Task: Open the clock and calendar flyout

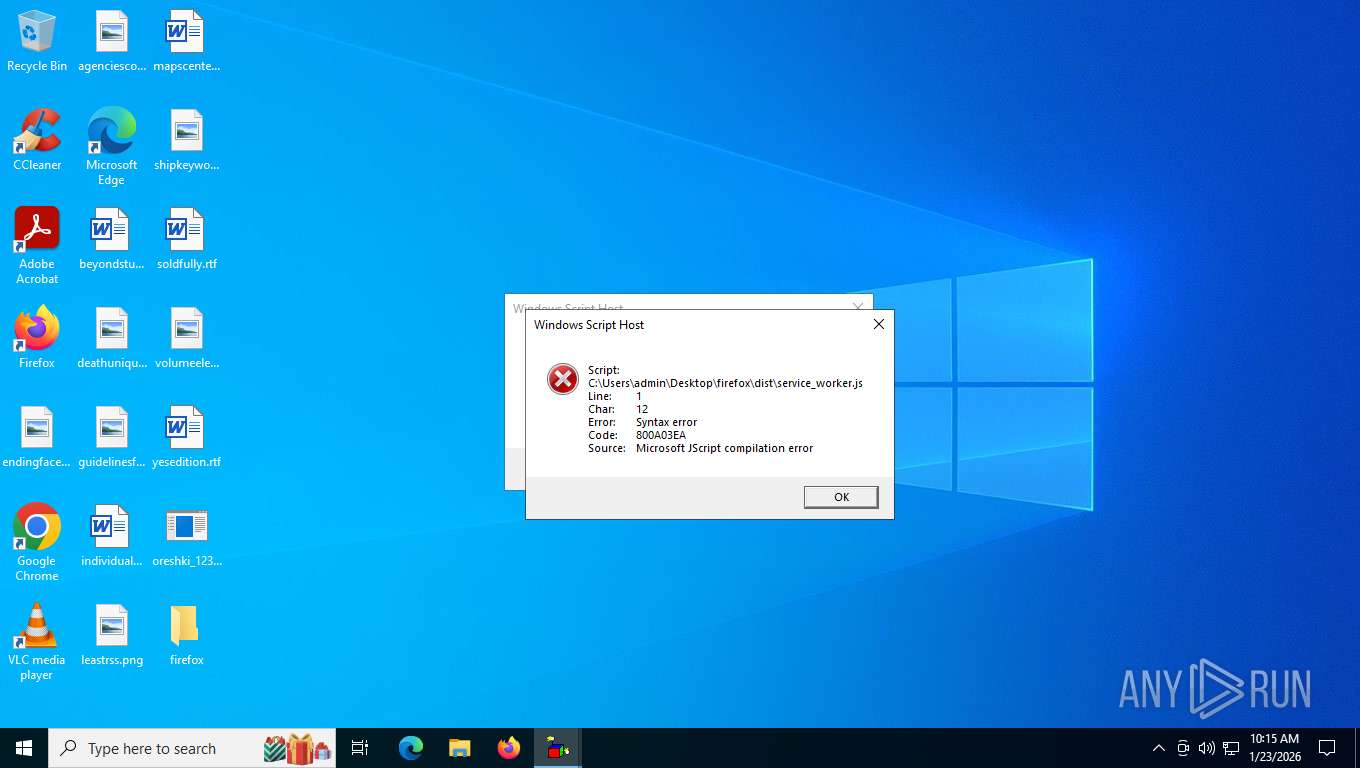Action: [1275, 748]
